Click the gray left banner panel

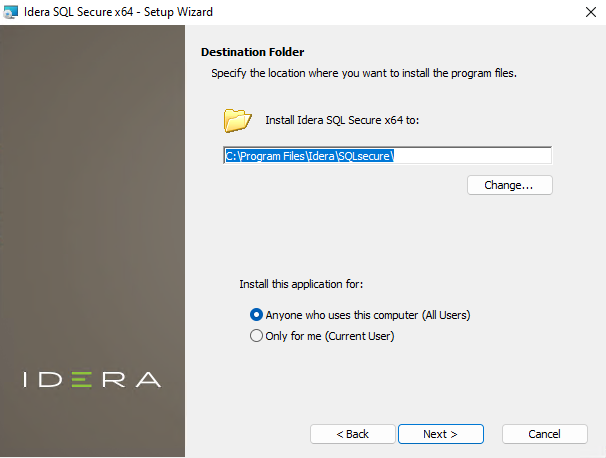[92, 200]
